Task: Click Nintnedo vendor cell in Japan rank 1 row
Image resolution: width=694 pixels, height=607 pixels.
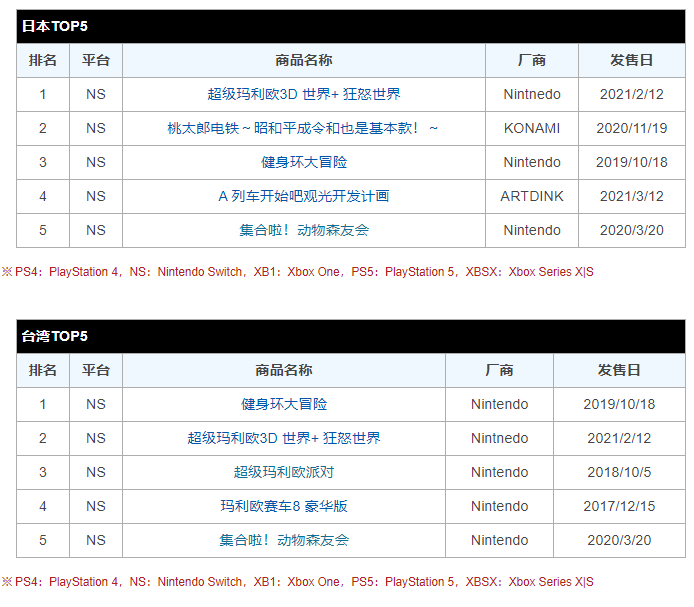Action: tap(532, 94)
